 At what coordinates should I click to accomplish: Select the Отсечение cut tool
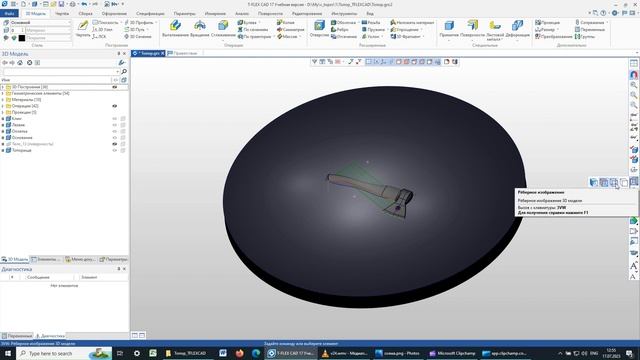point(344,36)
